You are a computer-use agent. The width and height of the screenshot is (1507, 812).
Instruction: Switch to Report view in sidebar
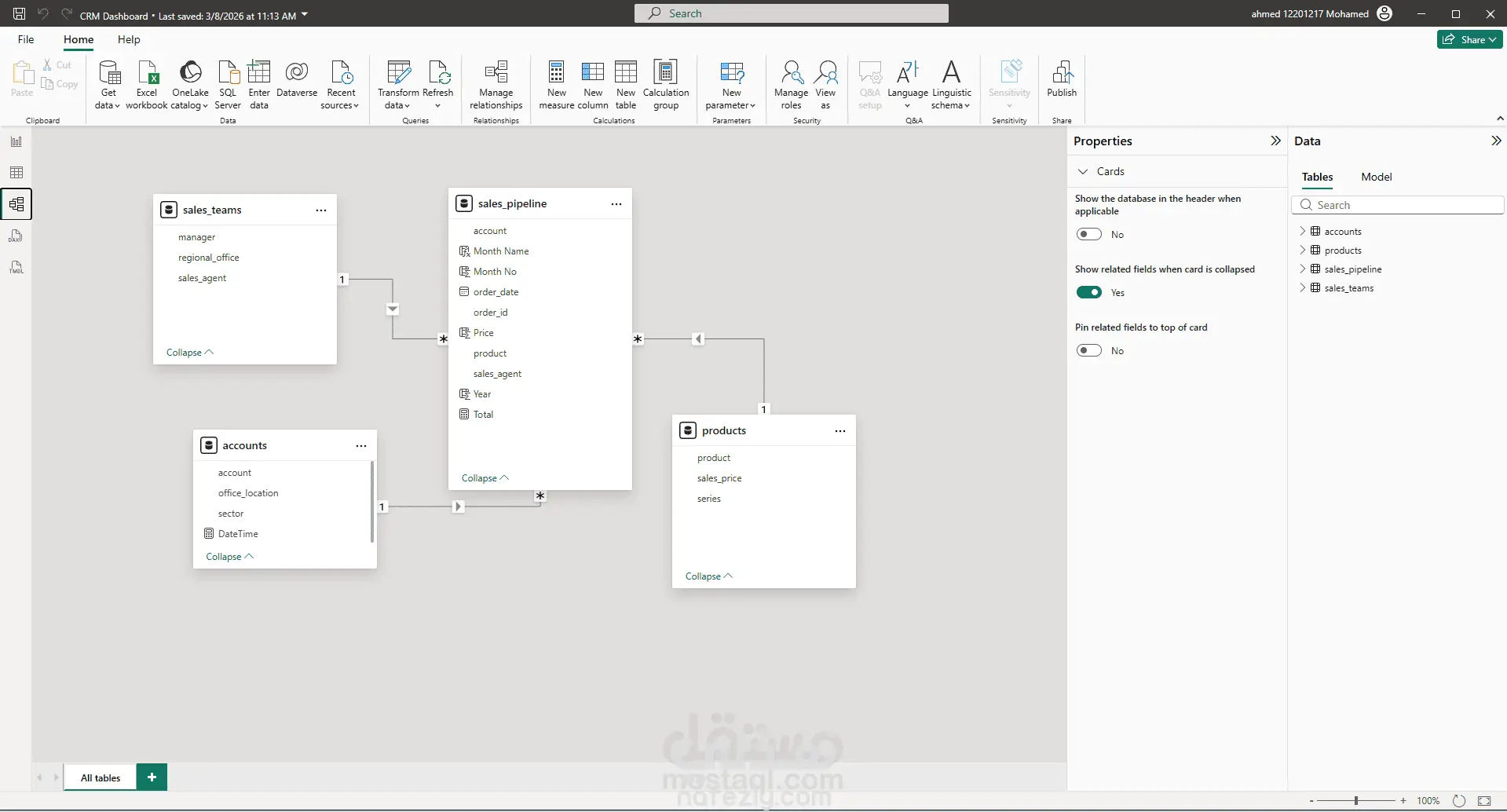[x=16, y=141]
